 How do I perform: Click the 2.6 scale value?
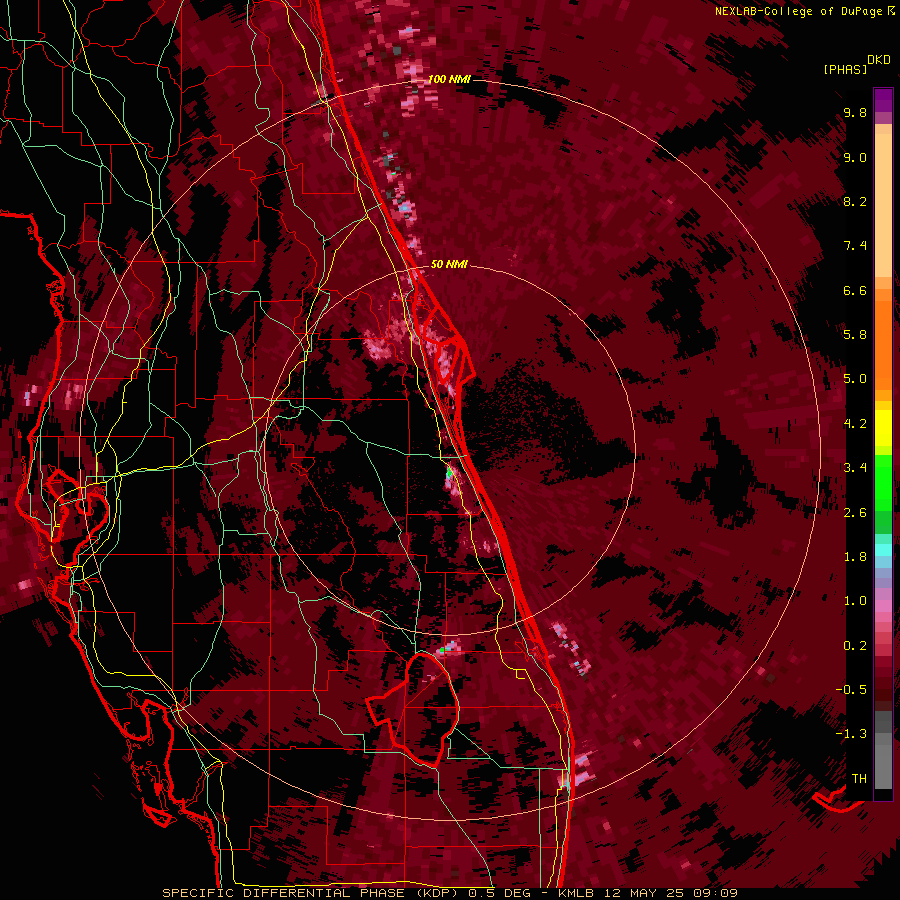[x=855, y=513]
